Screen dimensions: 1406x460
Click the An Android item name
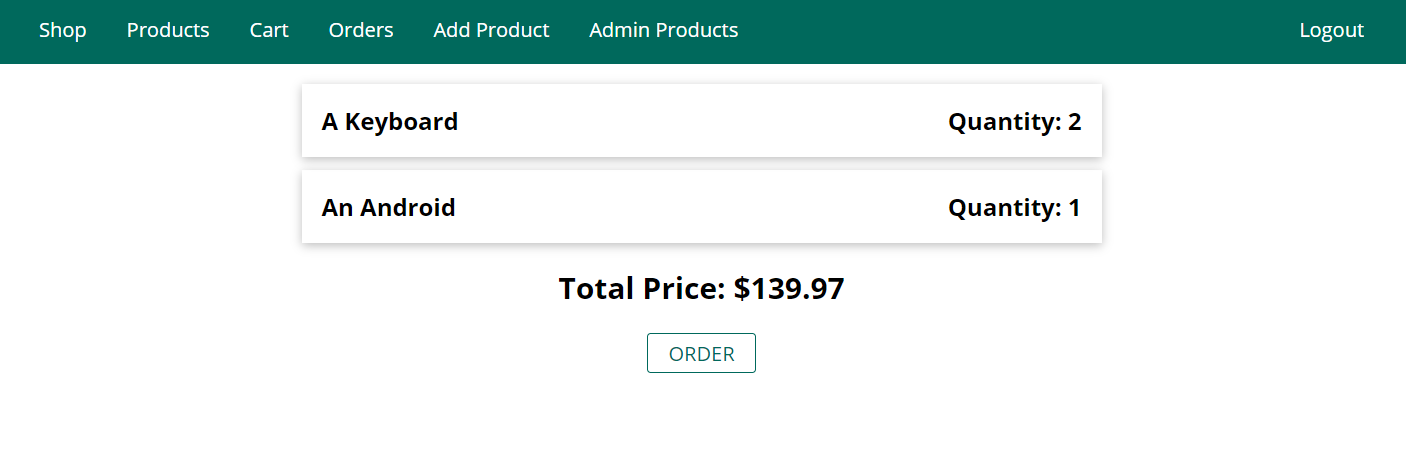click(x=388, y=208)
